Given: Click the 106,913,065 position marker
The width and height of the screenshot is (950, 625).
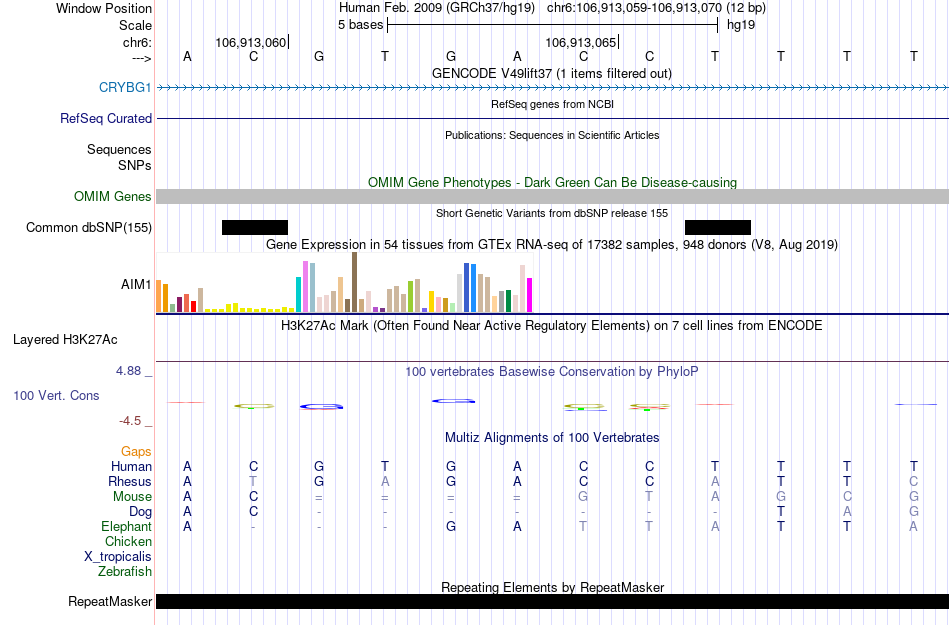Looking at the screenshot, I should [580, 42].
